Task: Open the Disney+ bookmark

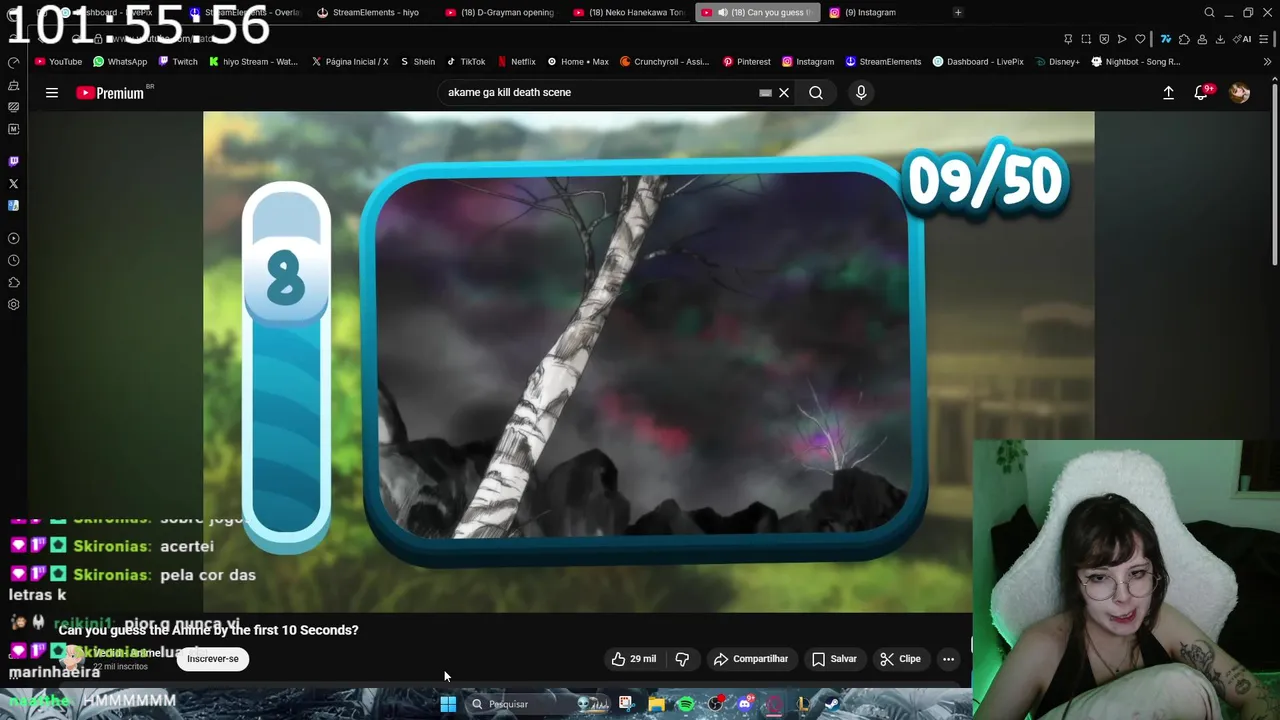Action: (1057, 62)
